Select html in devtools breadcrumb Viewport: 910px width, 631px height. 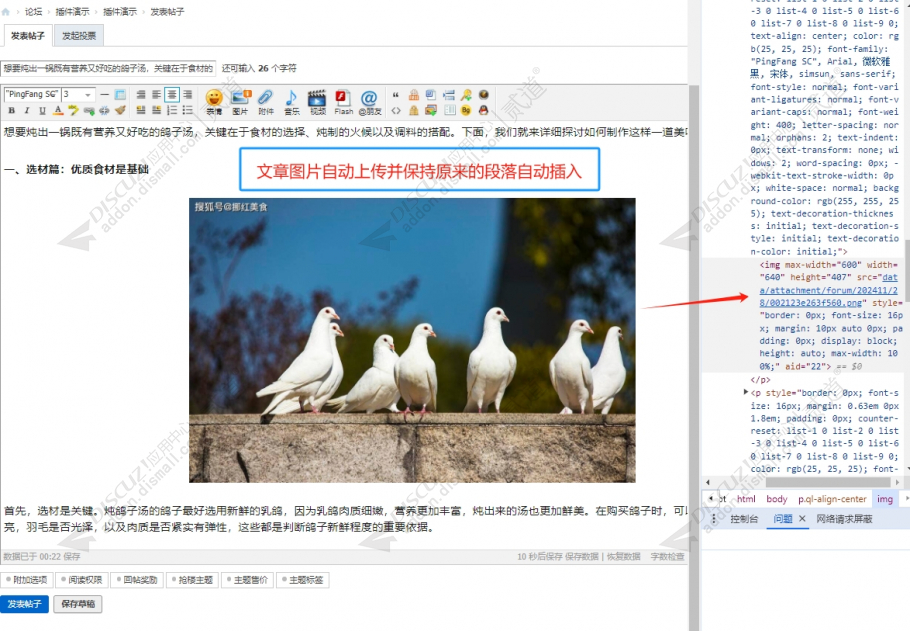click(746, 499)
